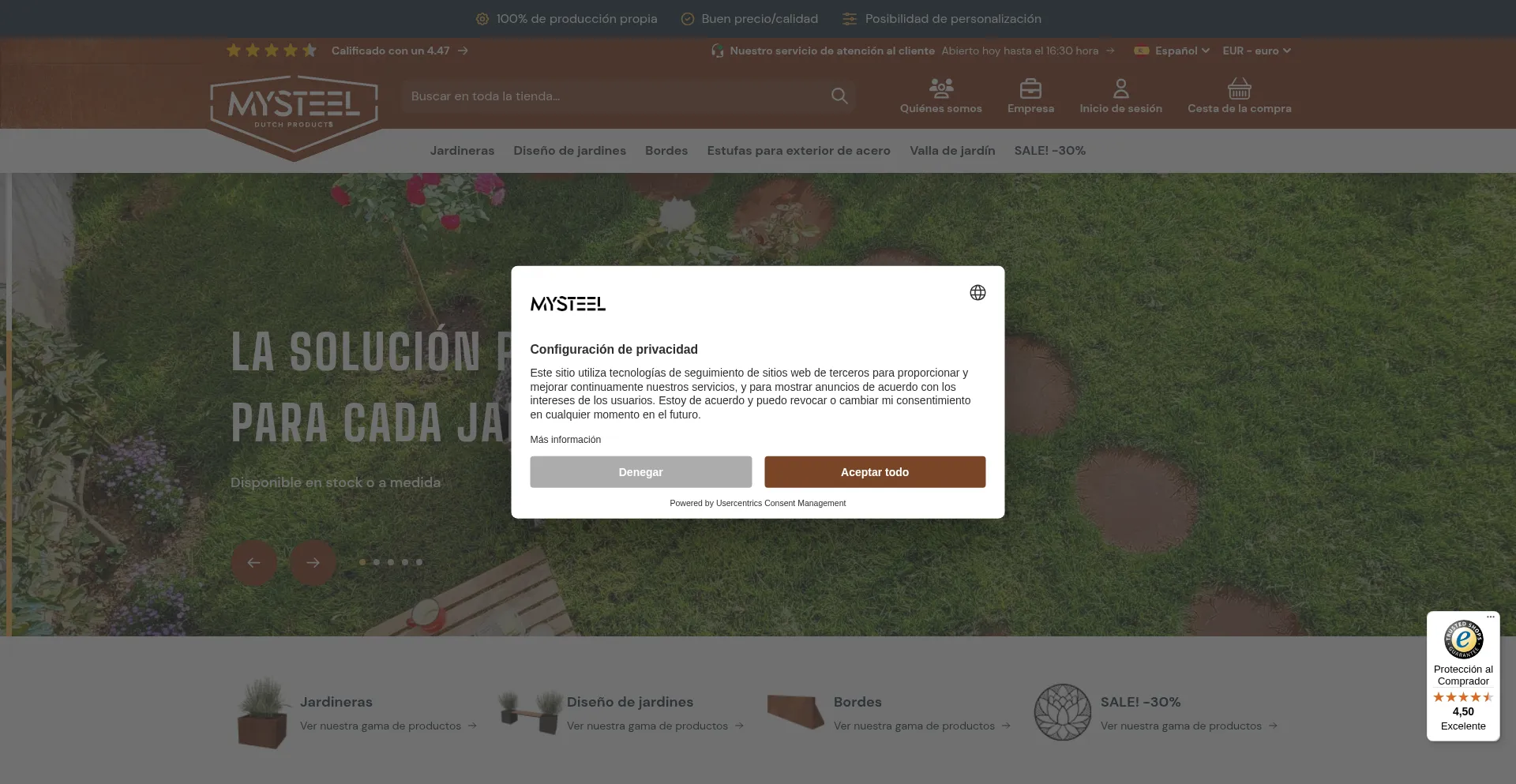Open the Jardineras menu item
This screenshot has height=784, width=1516.
tap(462, 151)
